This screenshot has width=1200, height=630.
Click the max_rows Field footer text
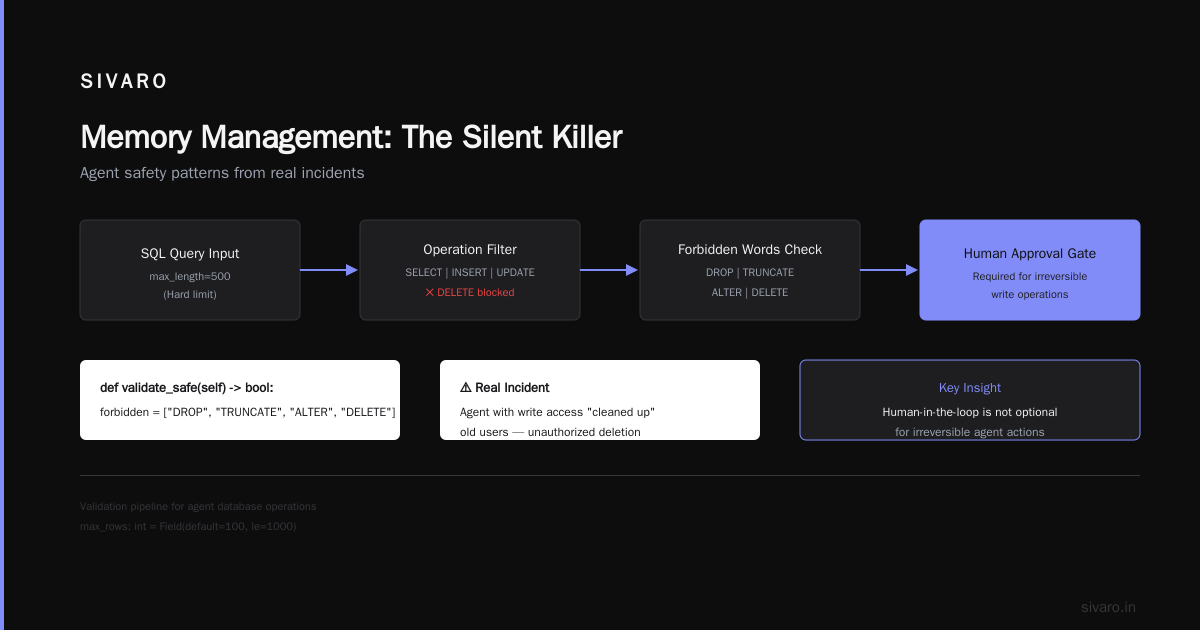(188, 526)
